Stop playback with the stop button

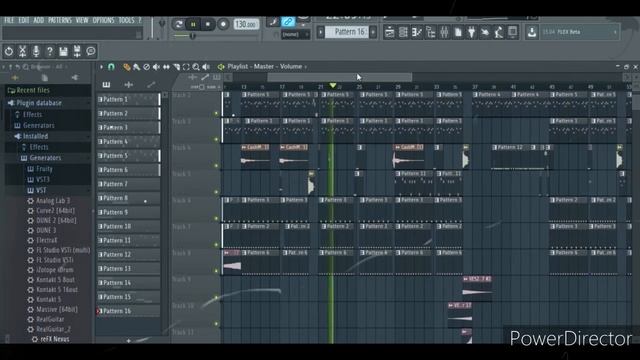pyautogui.click(x=208, y=24)
